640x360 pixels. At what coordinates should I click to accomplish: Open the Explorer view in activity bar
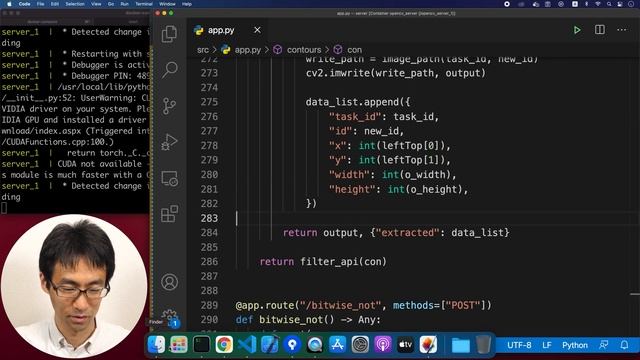click(x=169, y=34)
